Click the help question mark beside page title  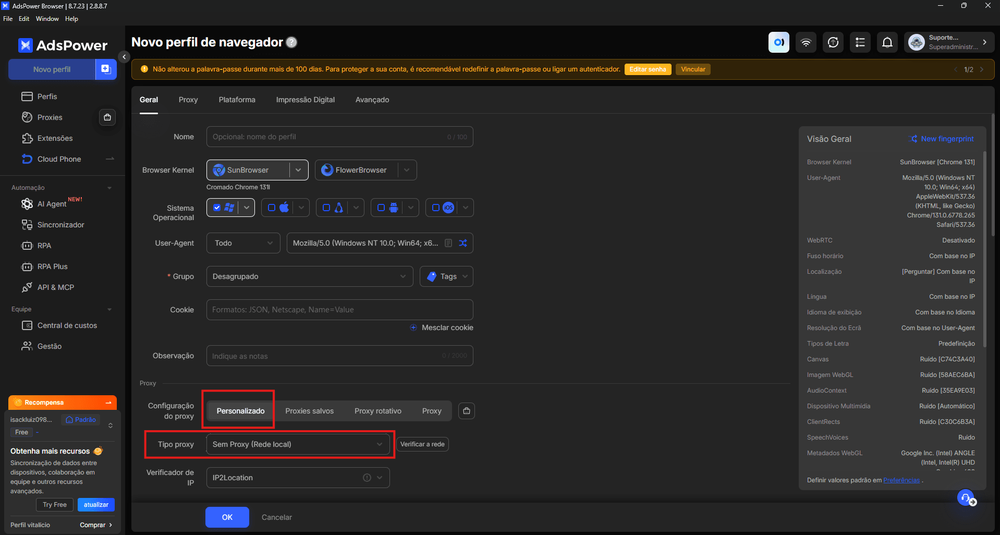tap(291, 43)
